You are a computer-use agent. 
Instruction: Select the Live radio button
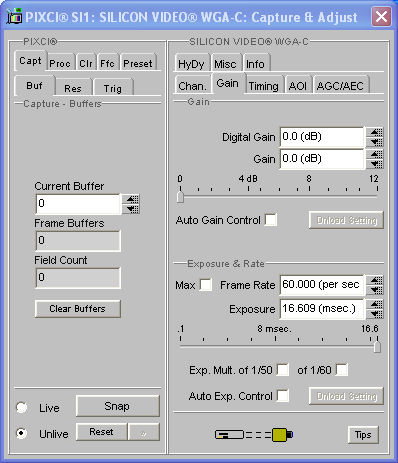click(x=22, y=407)
